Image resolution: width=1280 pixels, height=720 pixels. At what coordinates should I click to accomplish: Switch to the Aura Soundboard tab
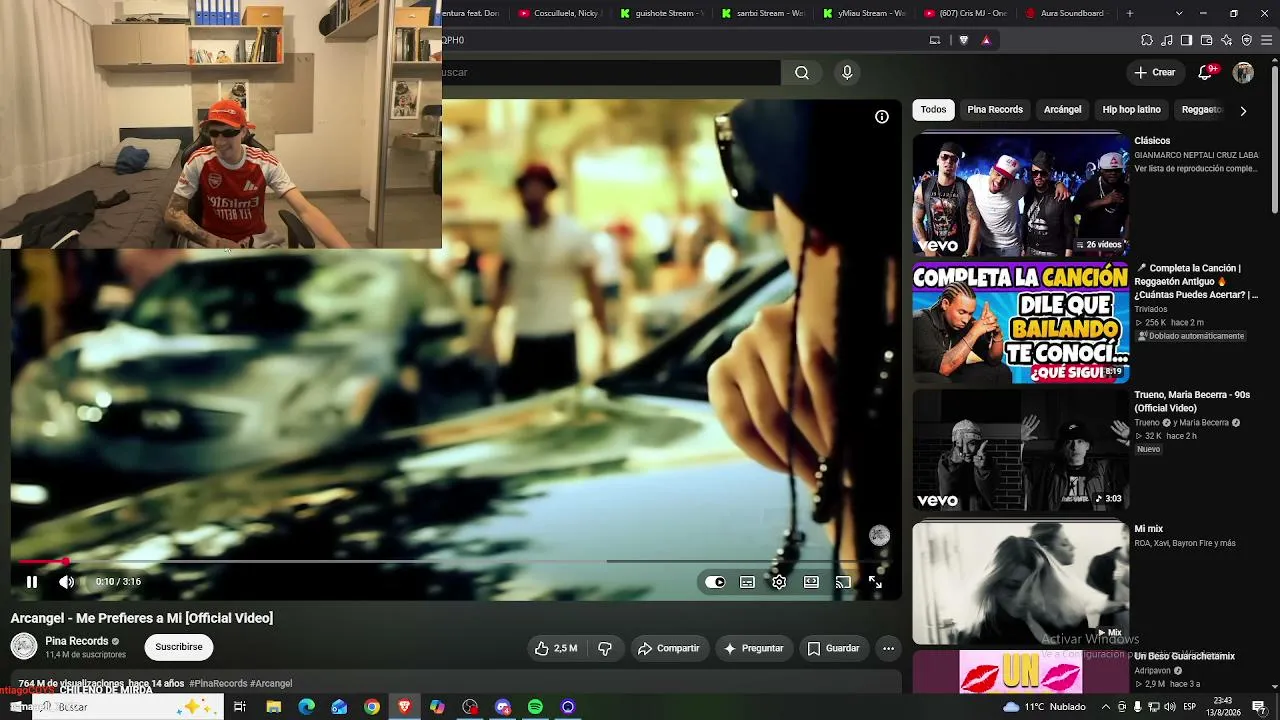pos(1065,14)
